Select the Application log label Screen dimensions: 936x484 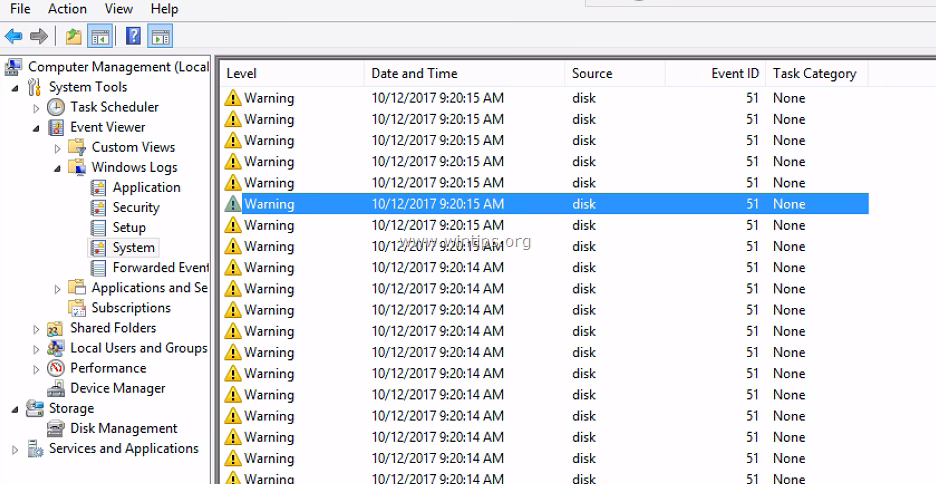[146, 187]
